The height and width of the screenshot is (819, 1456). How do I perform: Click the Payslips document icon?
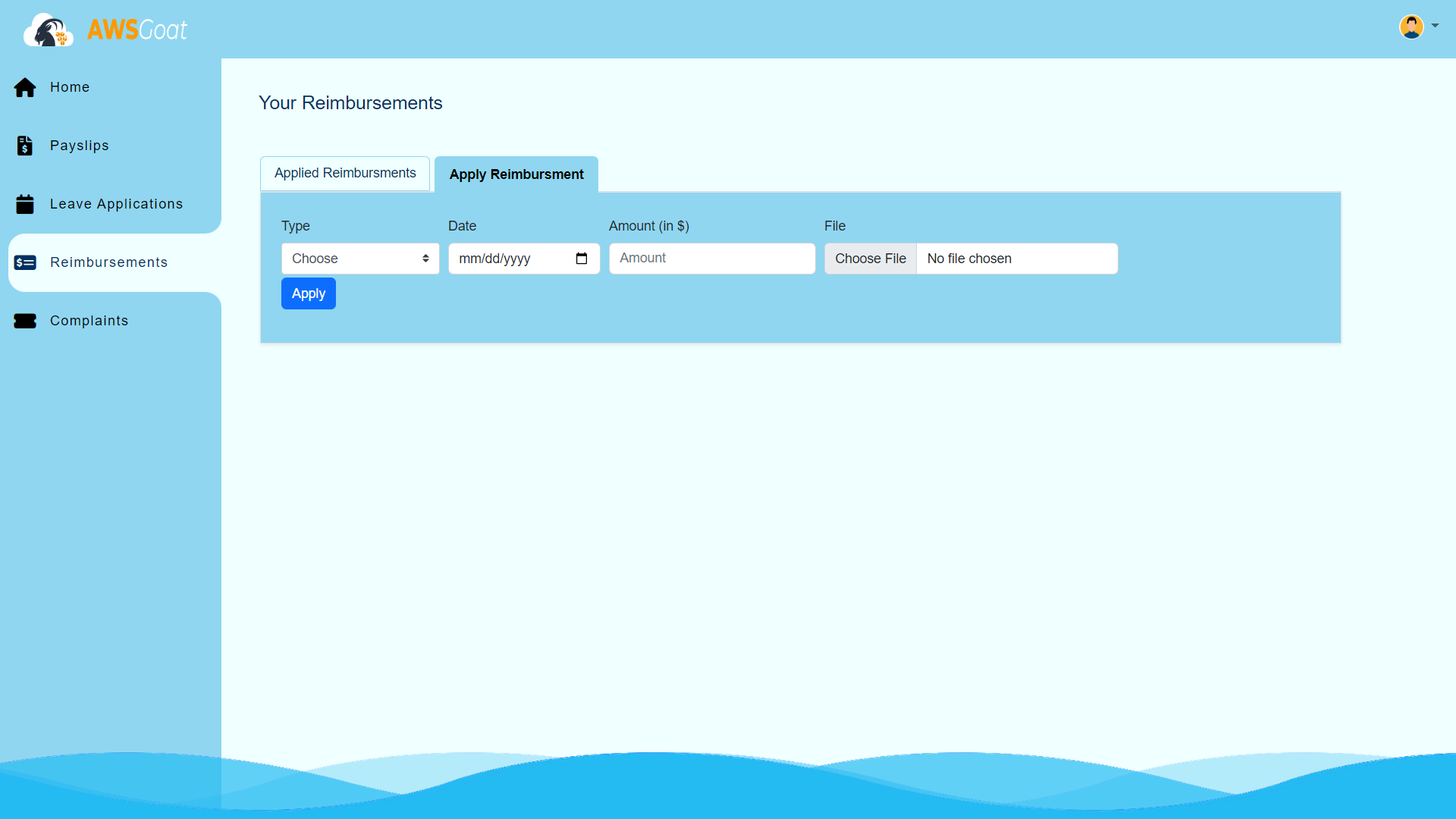point(25,146)
